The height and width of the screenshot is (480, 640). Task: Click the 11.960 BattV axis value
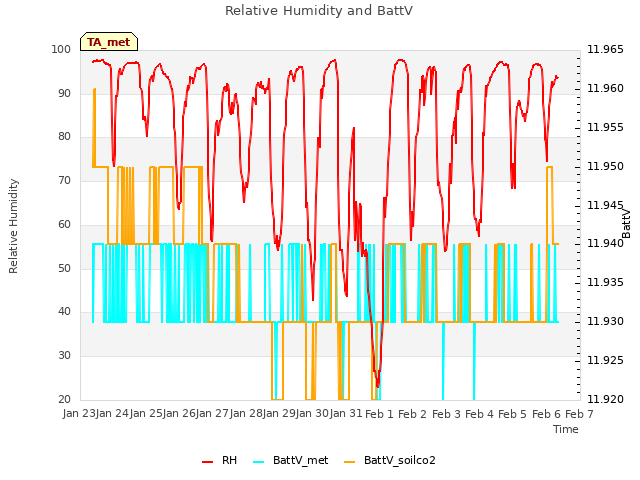click(x=605, y=88)
